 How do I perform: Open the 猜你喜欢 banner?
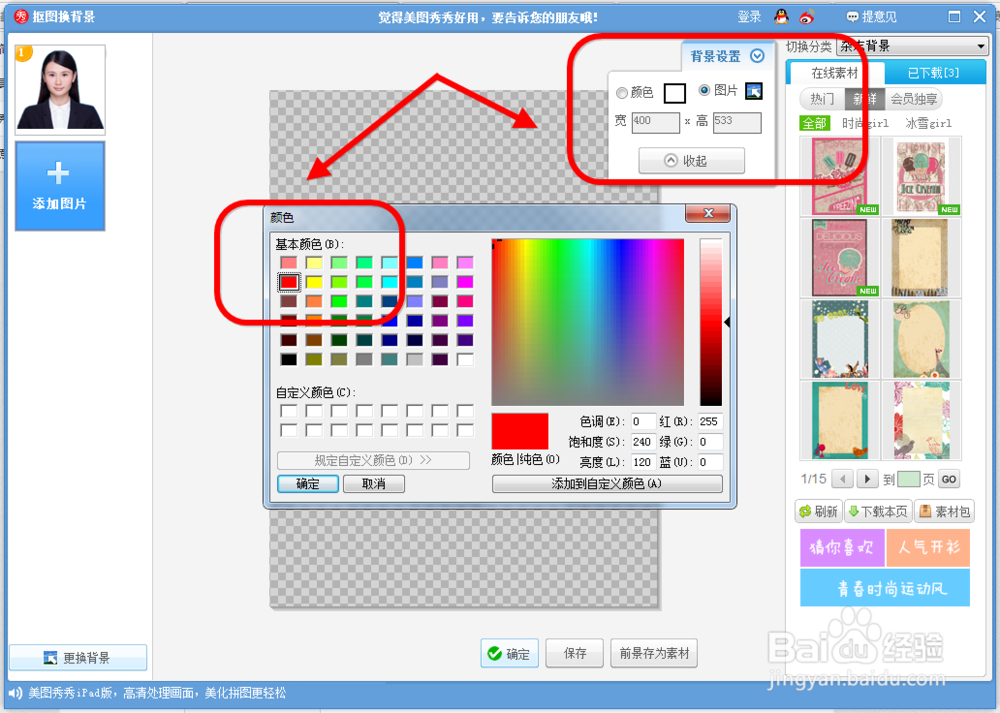842,547
